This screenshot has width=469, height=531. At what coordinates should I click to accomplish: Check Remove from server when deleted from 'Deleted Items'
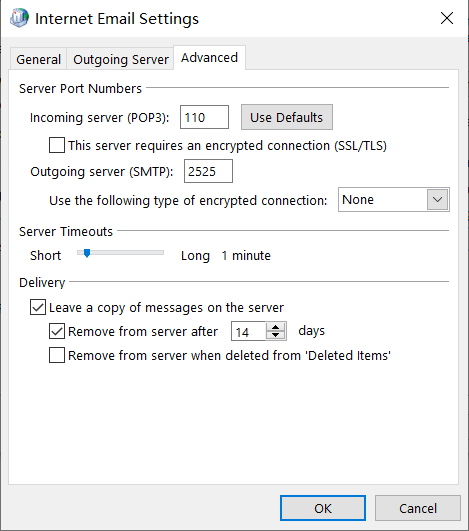[57, 355]
